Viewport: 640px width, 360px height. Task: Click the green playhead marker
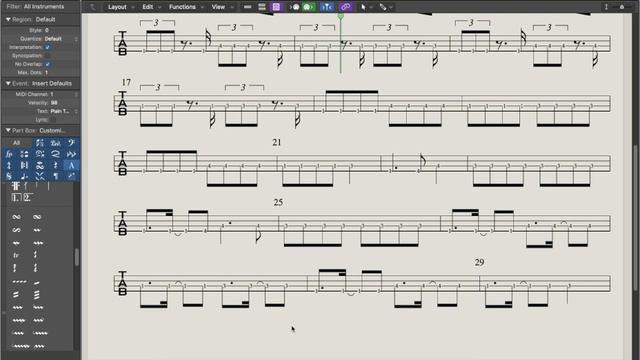pos(340,16)
